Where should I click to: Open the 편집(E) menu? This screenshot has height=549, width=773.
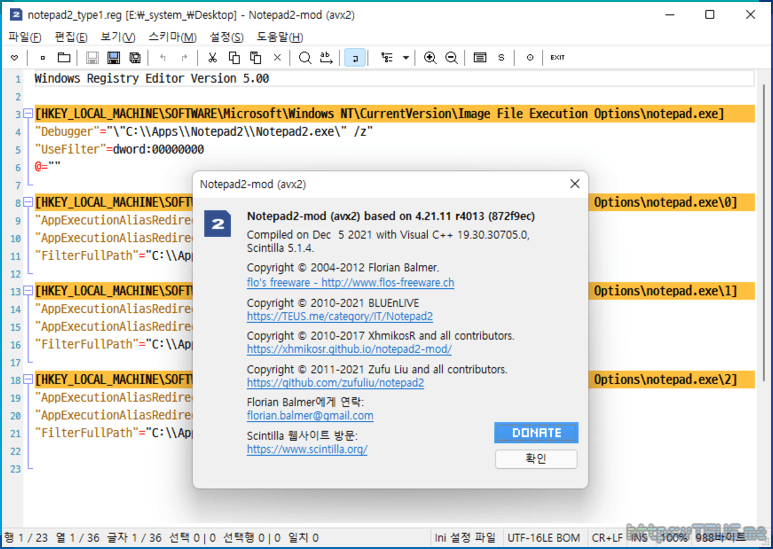tap(71, 37)
